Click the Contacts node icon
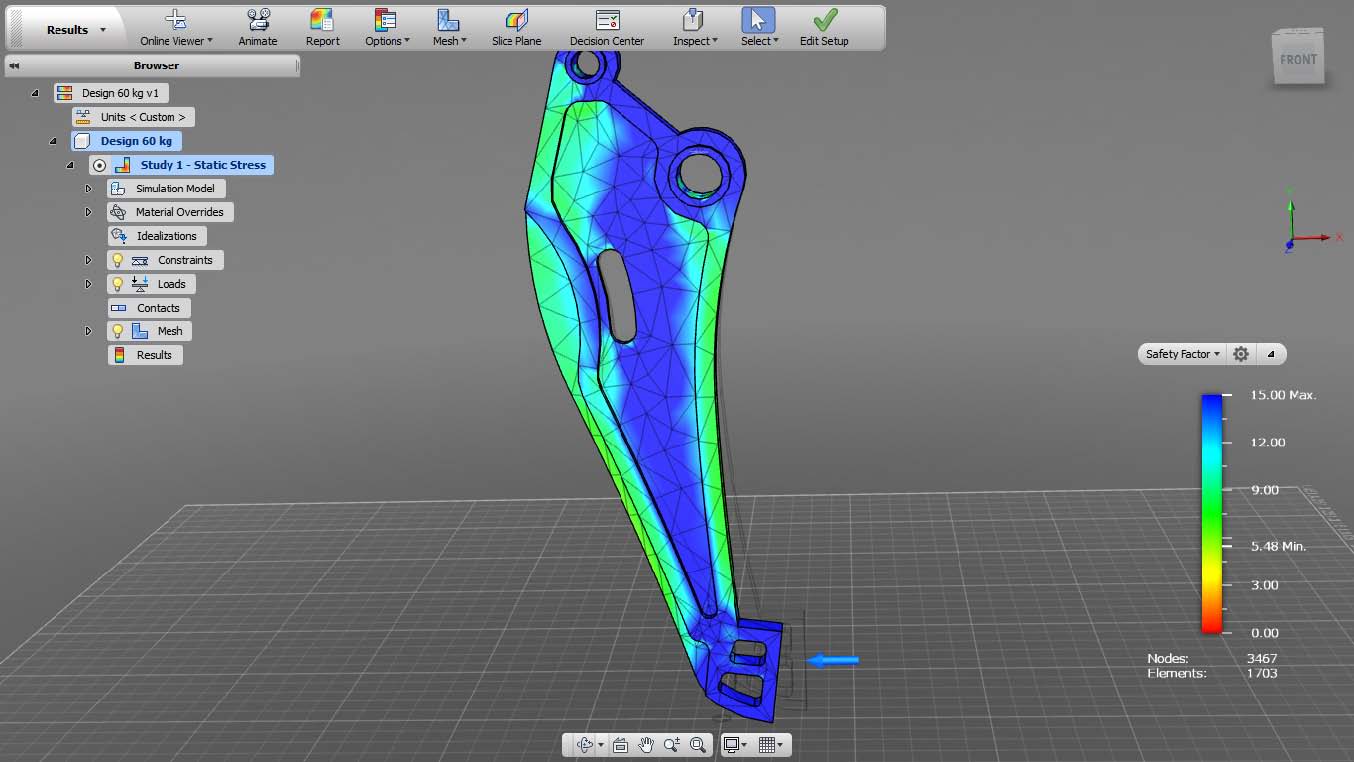1354x762 pixels. [119, 308]
